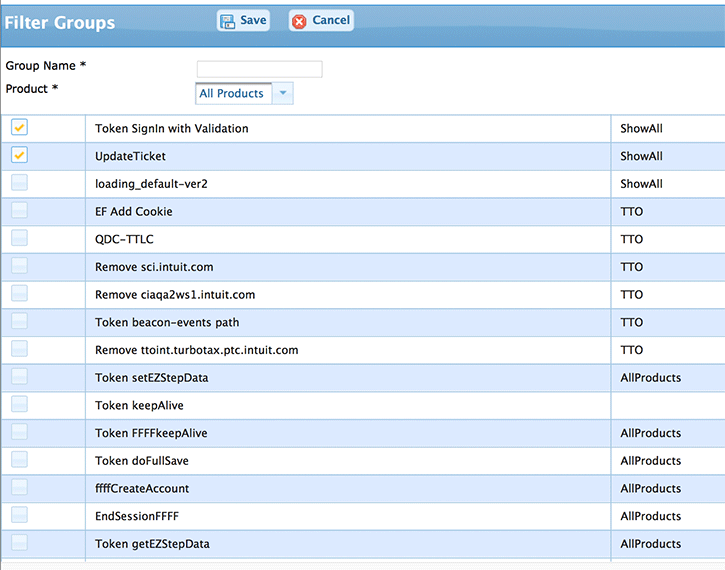Viewport: 725px width, 570px height.
Task: Click the 'Remove ttoint.turbotax.ptc.intuit.com' filter name
Action: (x=197, y=350)
